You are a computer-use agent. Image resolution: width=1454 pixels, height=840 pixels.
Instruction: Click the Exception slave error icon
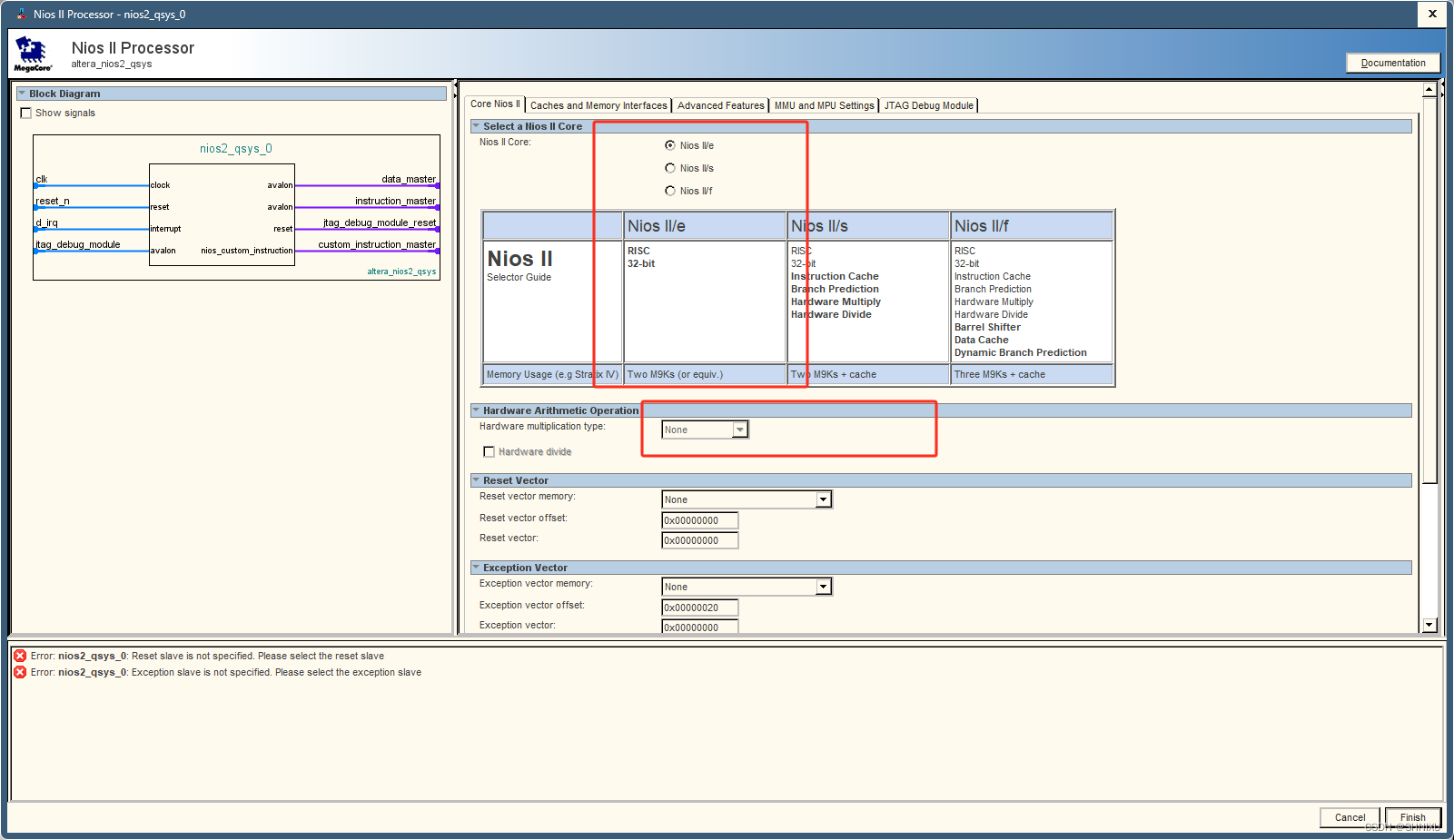pos(20,672)
